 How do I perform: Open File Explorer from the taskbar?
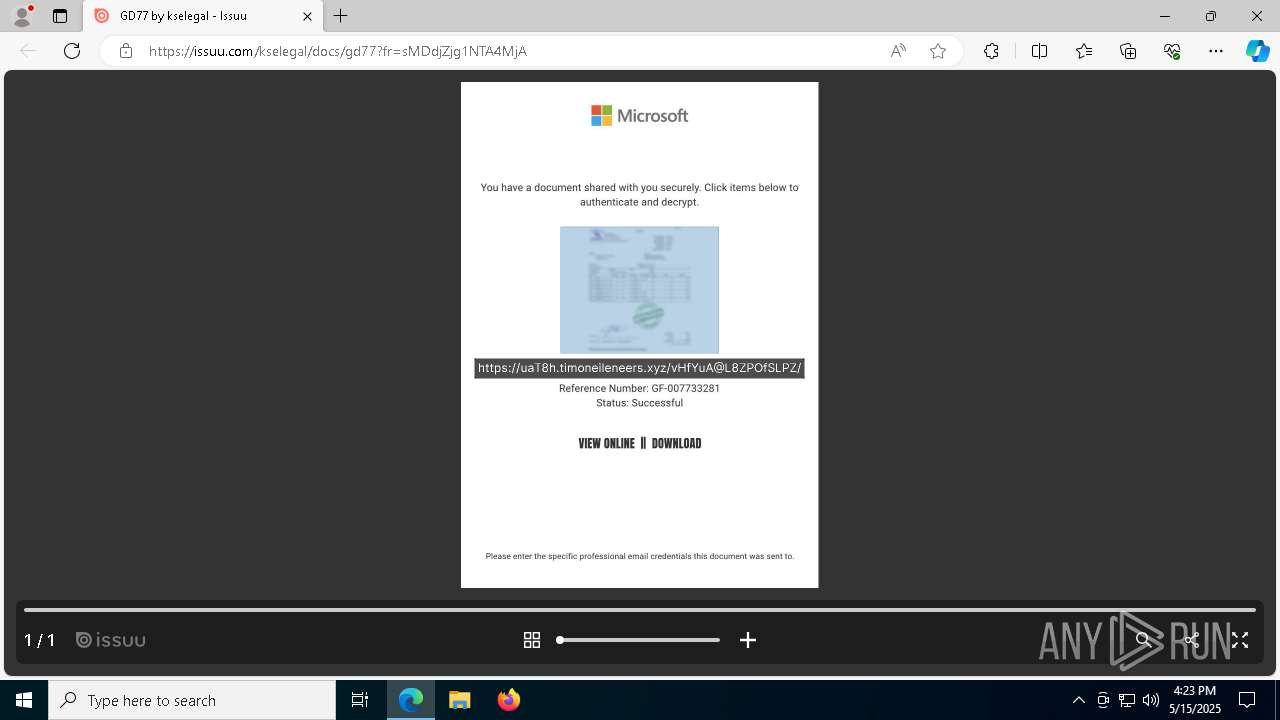pyautogui.click(x=460, y=700)
